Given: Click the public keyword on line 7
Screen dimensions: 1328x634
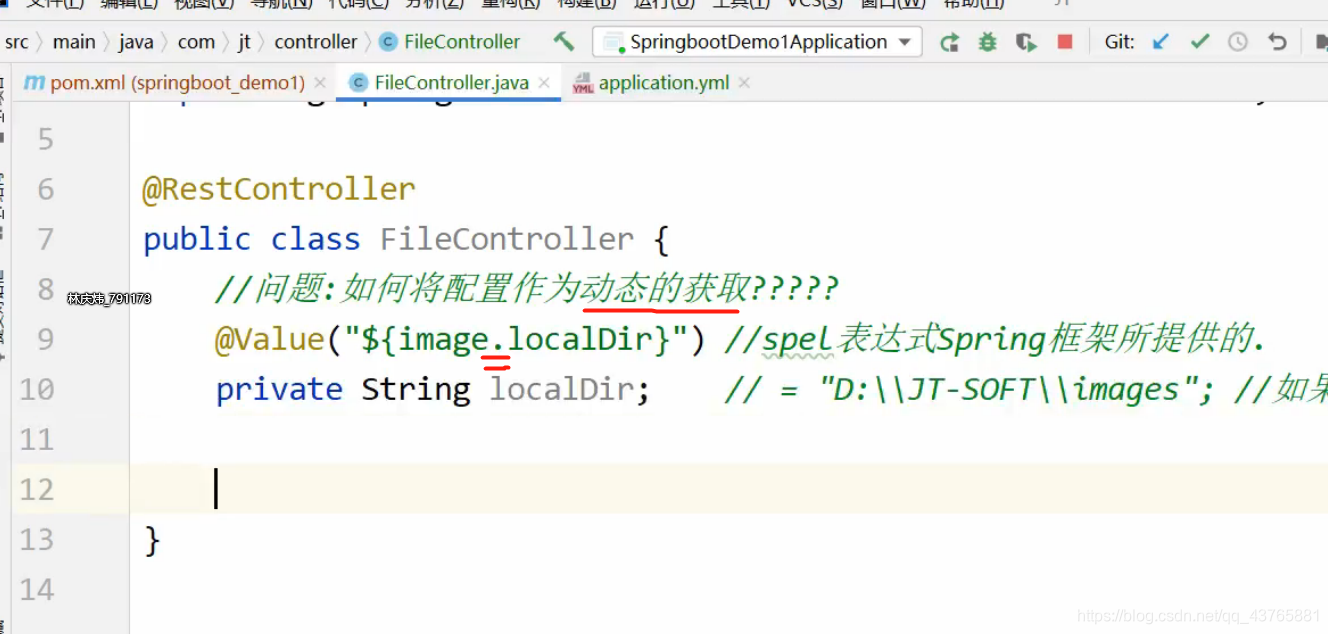Looking at the screenshot, I should point(197,239).
